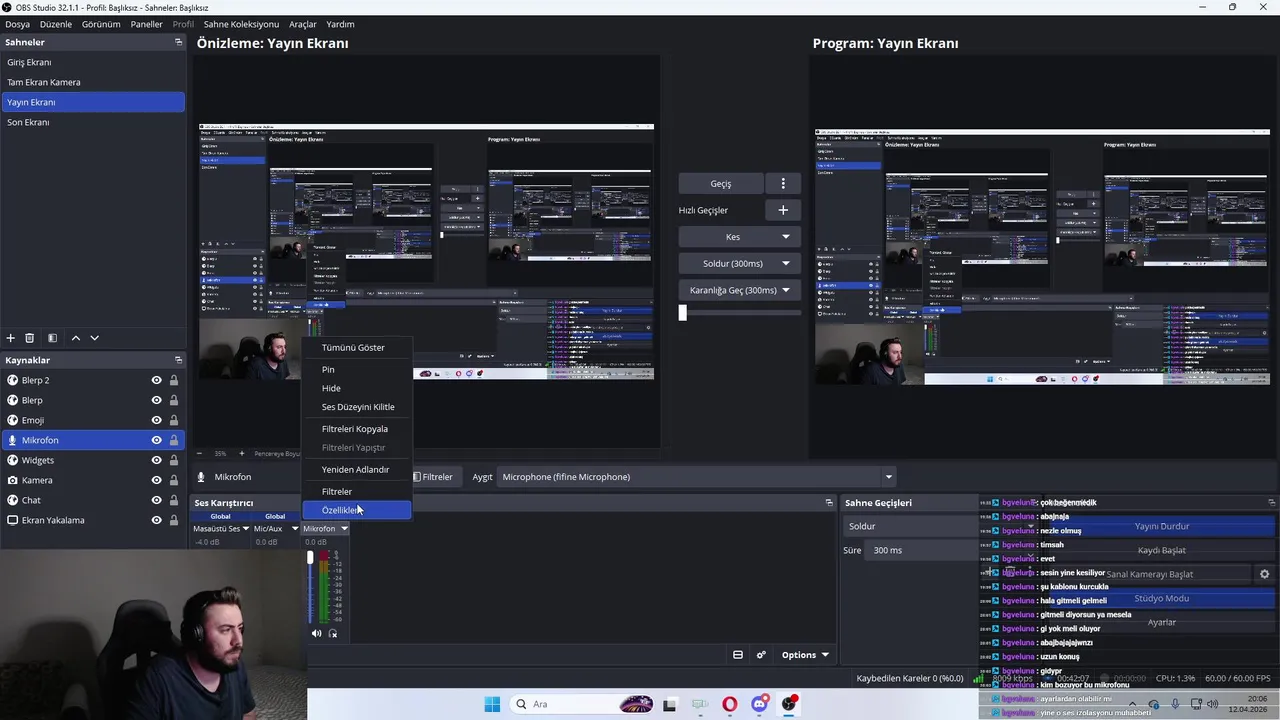The width and height of the screenshot is (1280, 720).
Task: Hide the Kamera source
Action: pyautogui.click(x=156, y=480)
